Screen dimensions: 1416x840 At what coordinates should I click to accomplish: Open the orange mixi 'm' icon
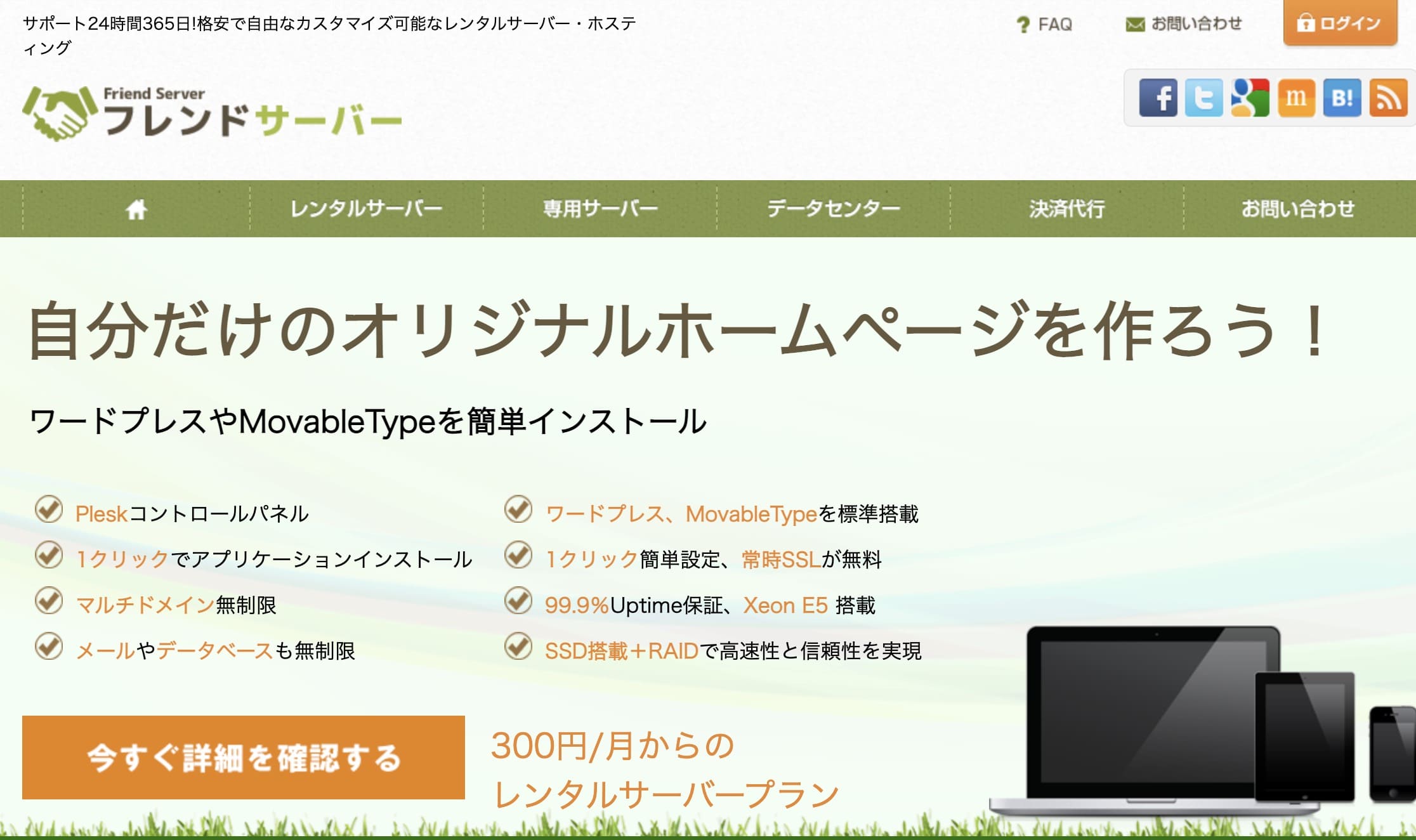point(1296,98)
